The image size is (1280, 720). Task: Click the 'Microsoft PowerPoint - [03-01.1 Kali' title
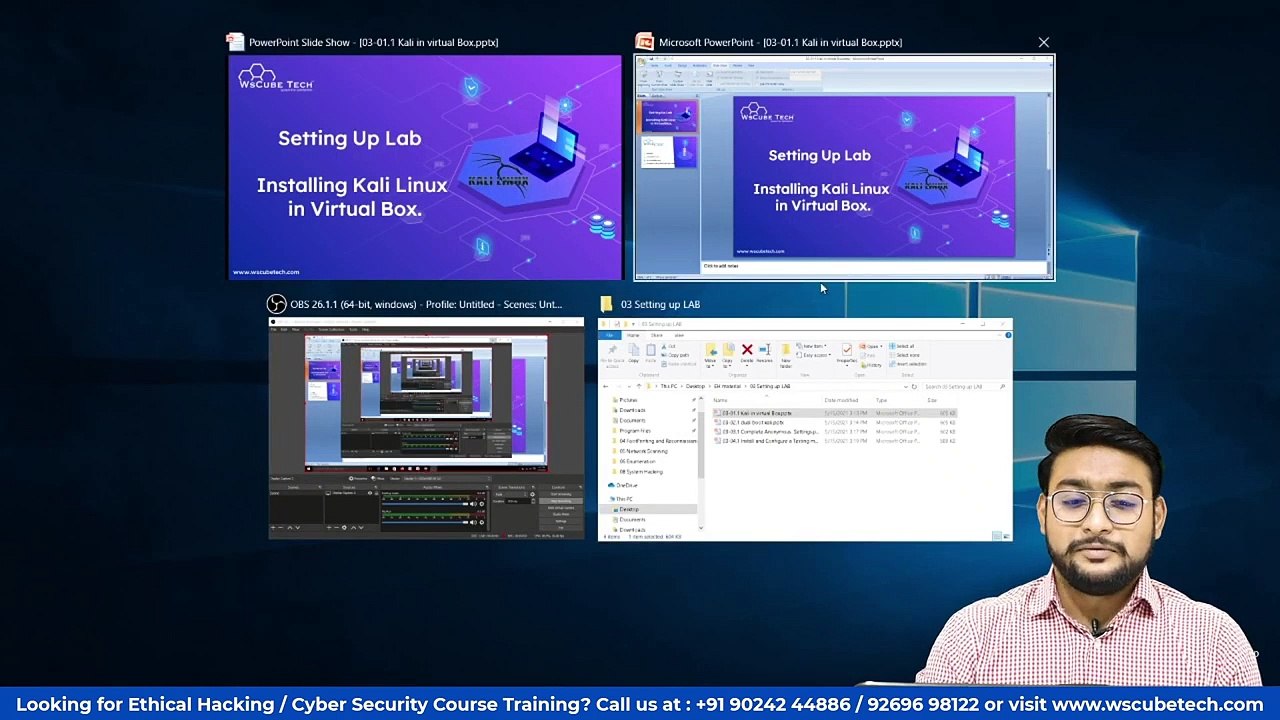[x=780, y=42]
